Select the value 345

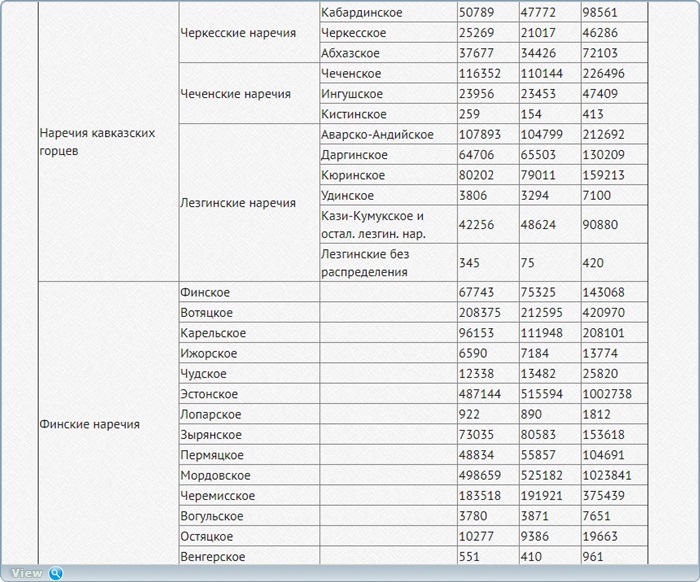469,263
